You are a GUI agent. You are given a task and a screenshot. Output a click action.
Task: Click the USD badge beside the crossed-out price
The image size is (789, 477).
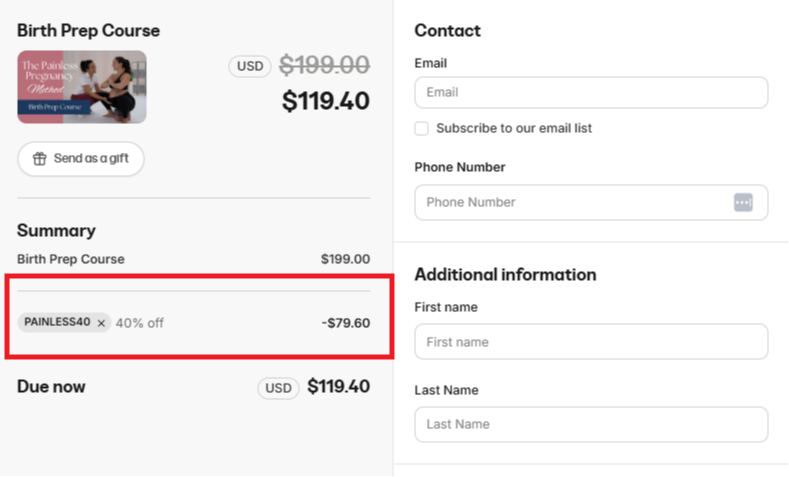[250, 66]
